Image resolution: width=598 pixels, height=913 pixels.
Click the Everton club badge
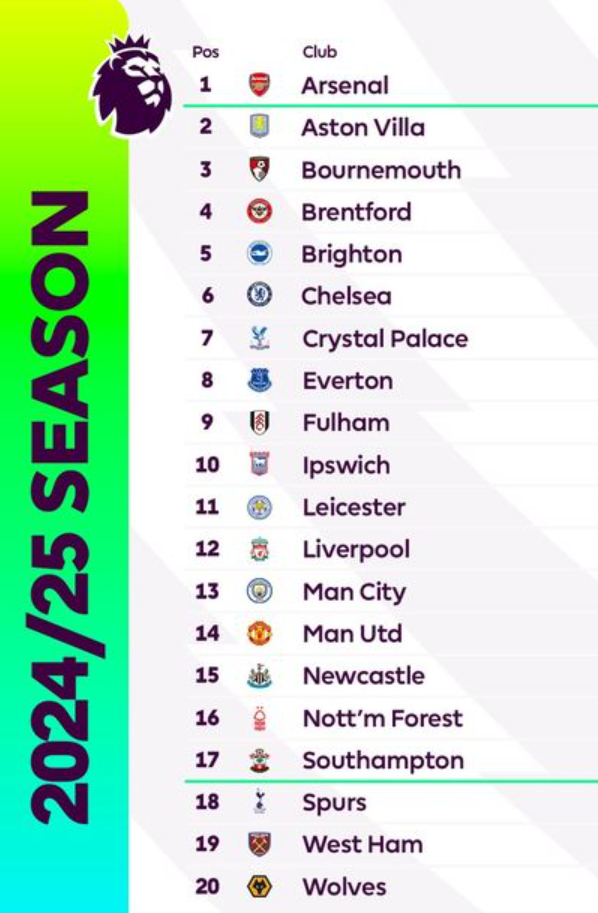click(259, 380)
